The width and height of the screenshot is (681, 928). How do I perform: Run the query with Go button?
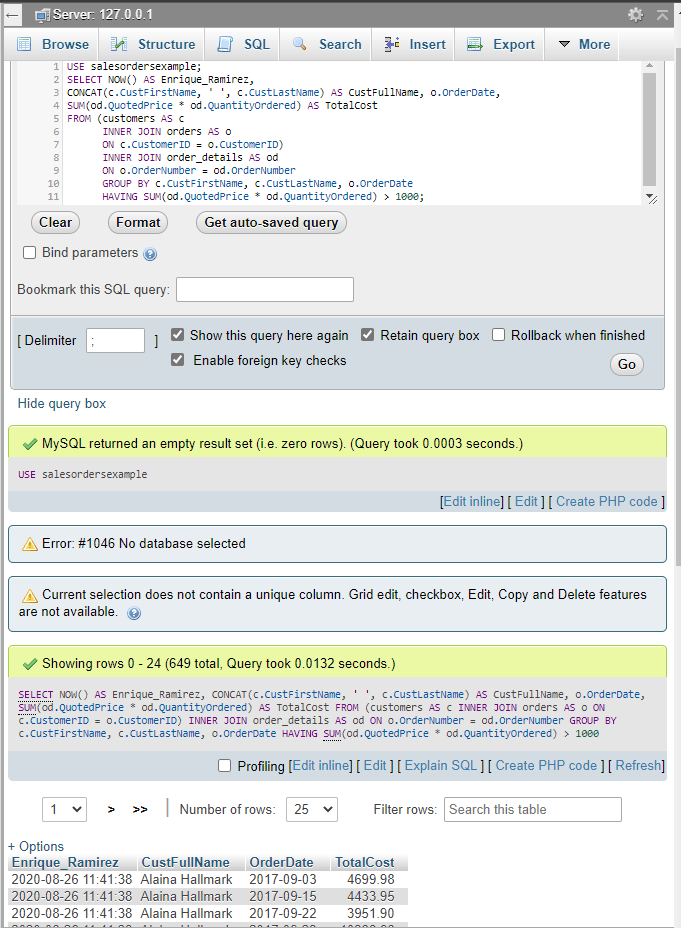[627, 365]
